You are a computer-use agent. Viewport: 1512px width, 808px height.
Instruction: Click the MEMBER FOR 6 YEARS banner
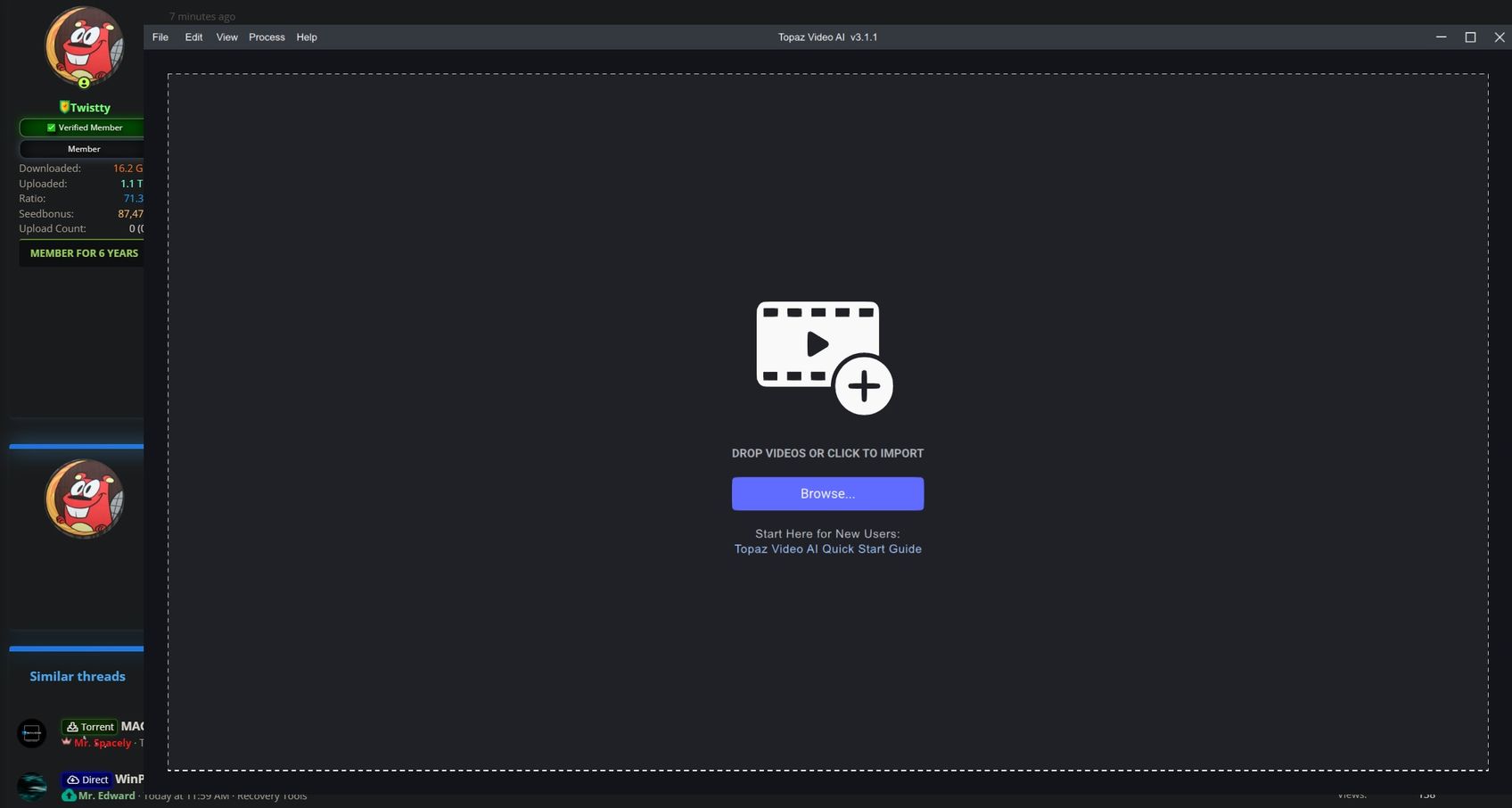(84, 253)
